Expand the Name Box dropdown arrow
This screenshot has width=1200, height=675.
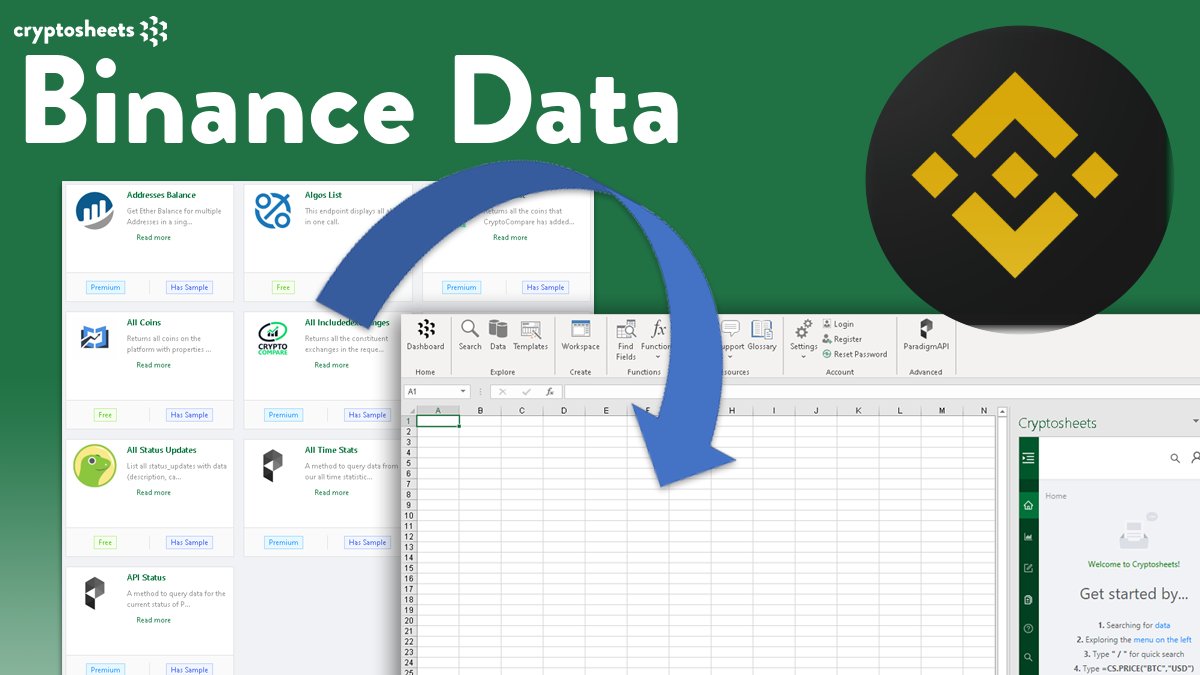tap(463, 392)
